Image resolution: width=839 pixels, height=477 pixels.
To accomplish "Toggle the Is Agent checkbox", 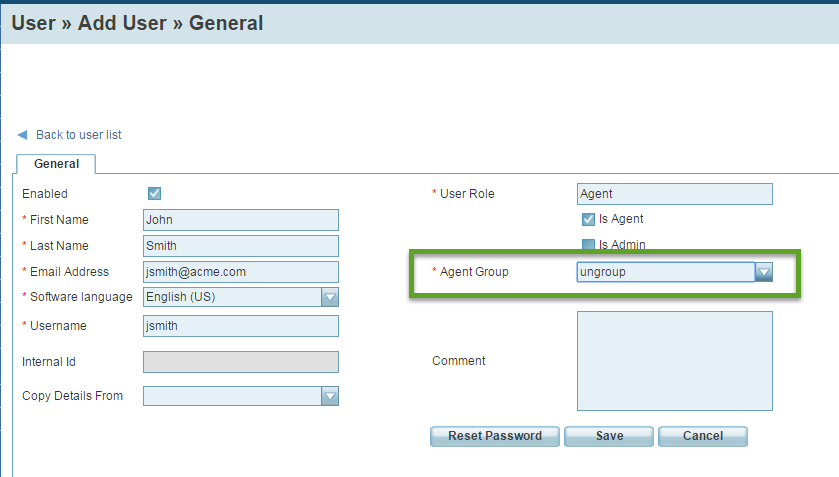I will coord(588,219).
